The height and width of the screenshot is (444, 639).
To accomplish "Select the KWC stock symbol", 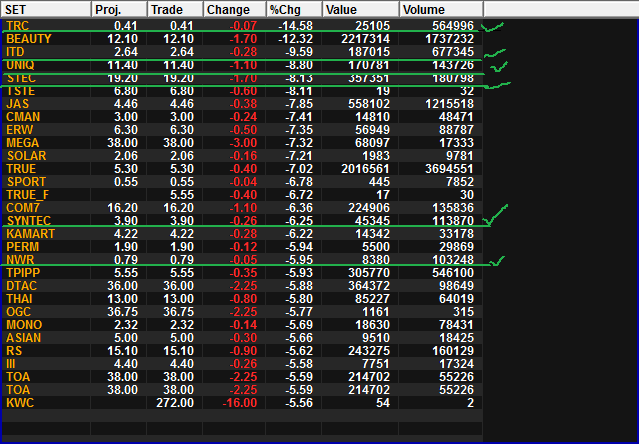I will point(20,404).
